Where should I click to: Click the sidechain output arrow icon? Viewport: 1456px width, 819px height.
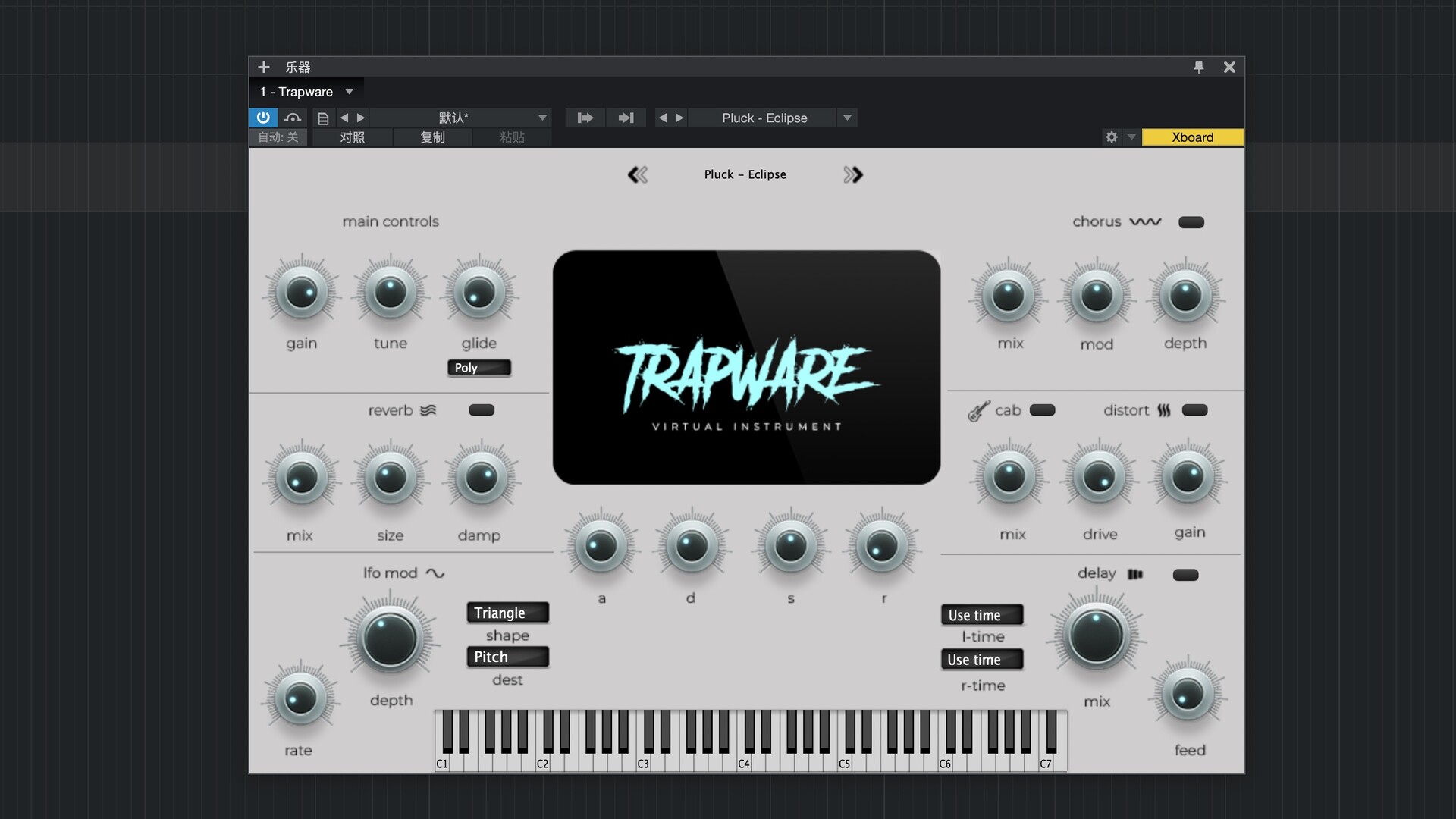626,118
